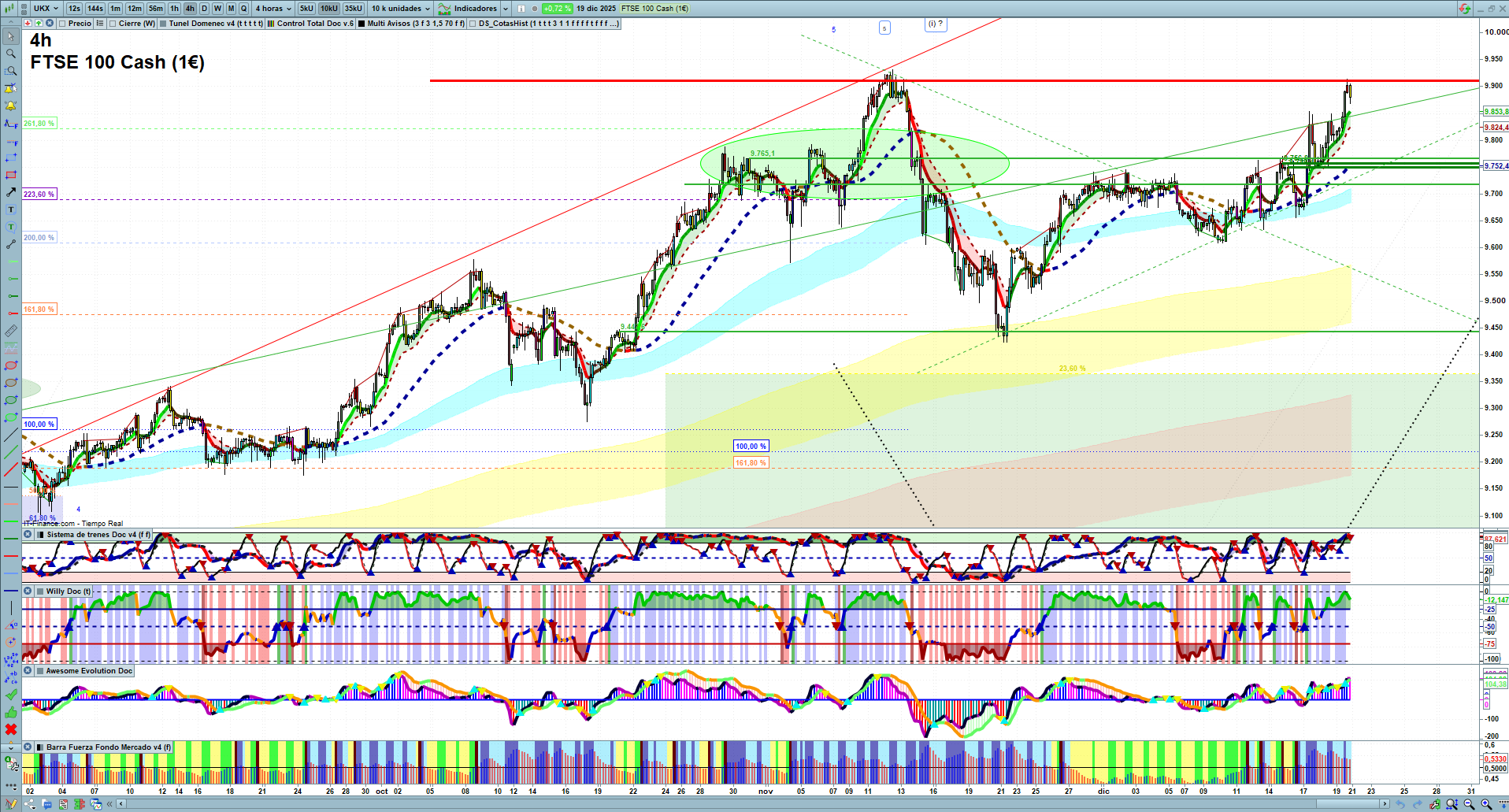The height and width of the screenshot is (812, 1509).
Task: Click the green thumbs-up icon in sidebar
Action: [11, 712]
